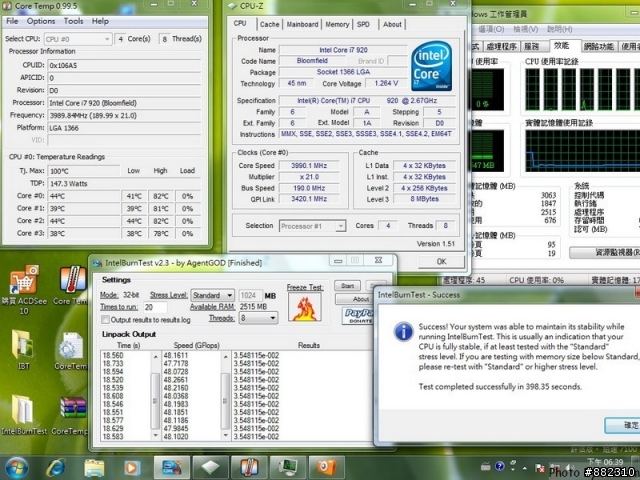The width and height of the screenshot is (640, 480).
Task: Select the 服務 tab in Task Manager
Action: 532,47
